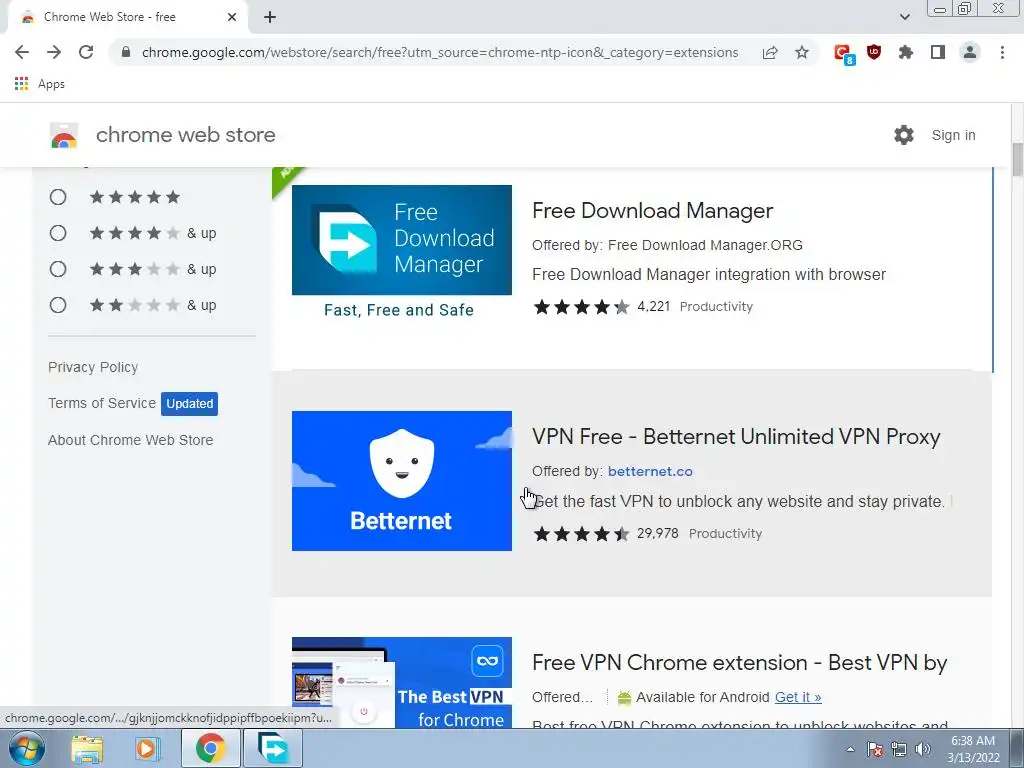The height and width of the screenshot is (768, 1024).
Task: Toggle the browser side panel icon
Action: click(938, 52)
